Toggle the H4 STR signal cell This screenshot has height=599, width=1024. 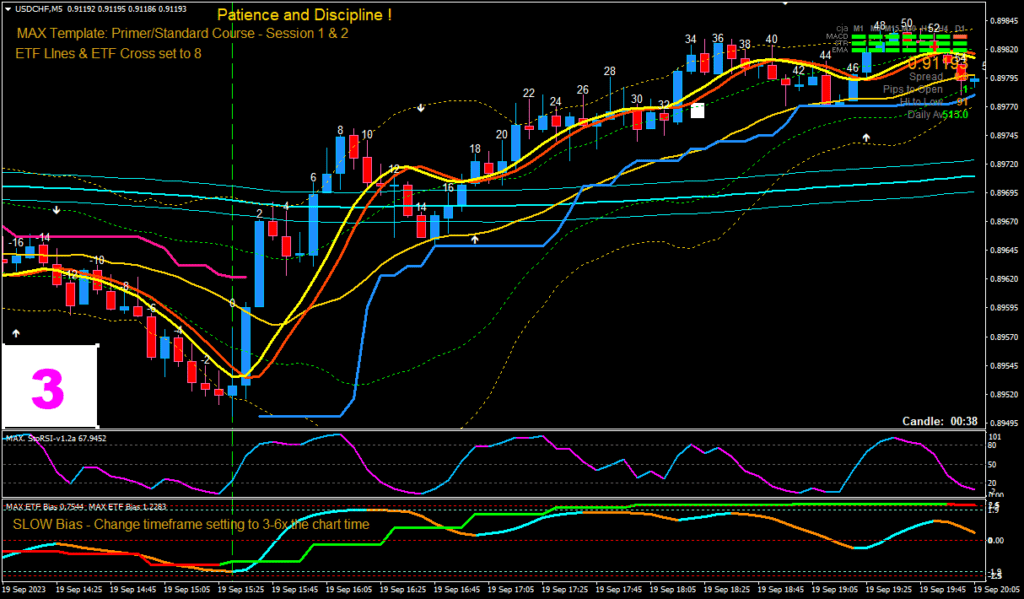coord(941,43)
